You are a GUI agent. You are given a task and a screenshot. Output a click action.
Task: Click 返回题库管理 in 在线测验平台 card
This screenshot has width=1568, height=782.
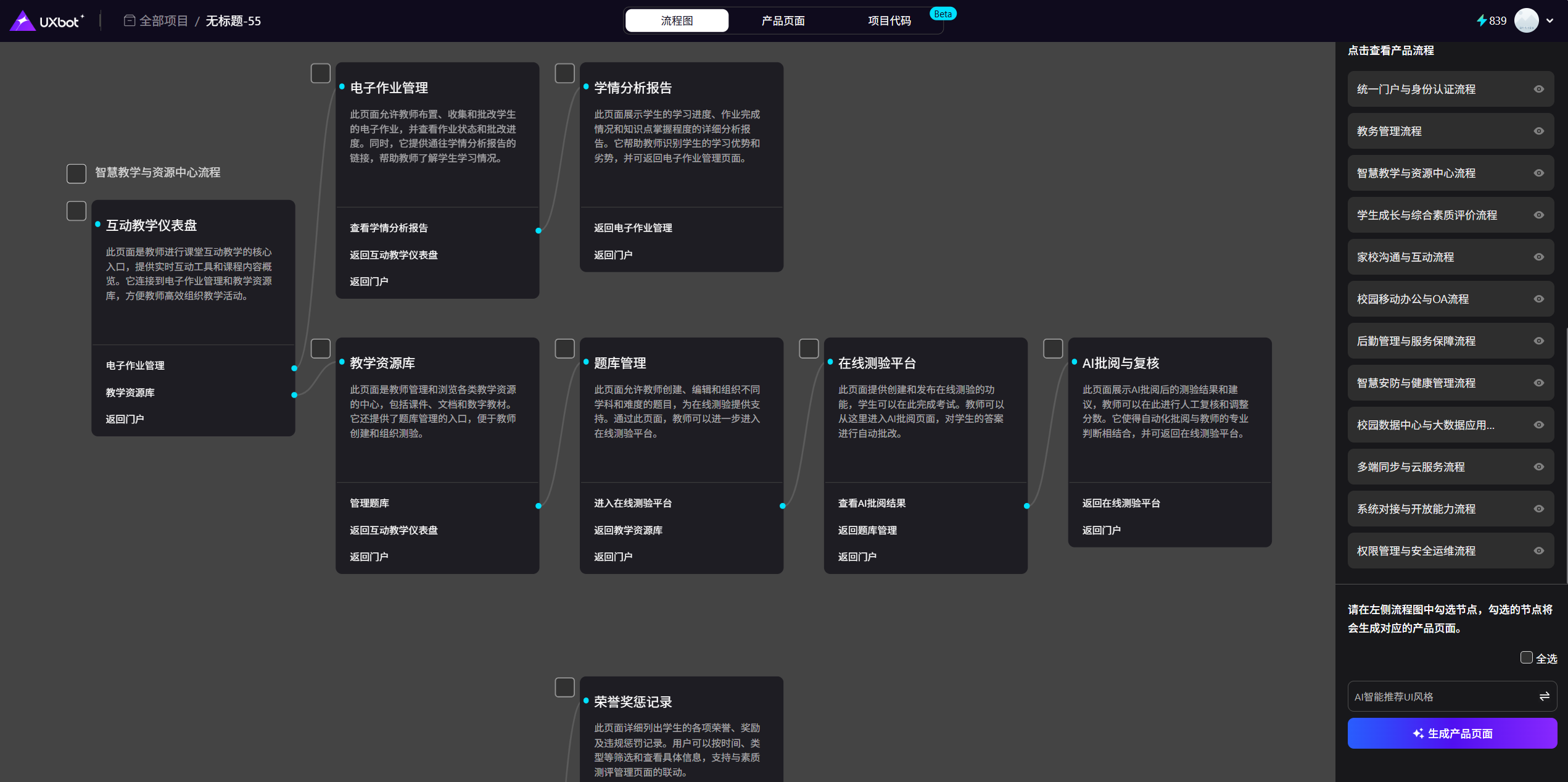point(867,530)
